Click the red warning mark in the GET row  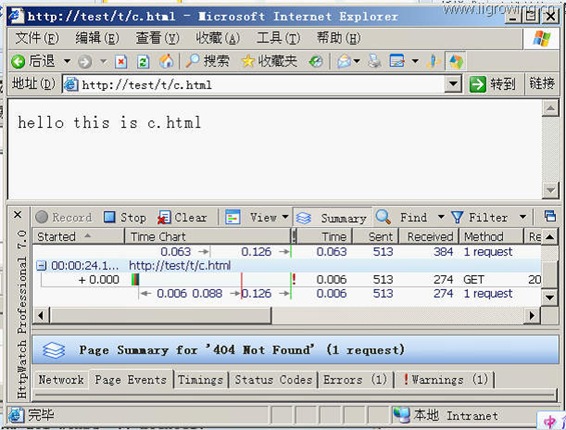point(294,279)
